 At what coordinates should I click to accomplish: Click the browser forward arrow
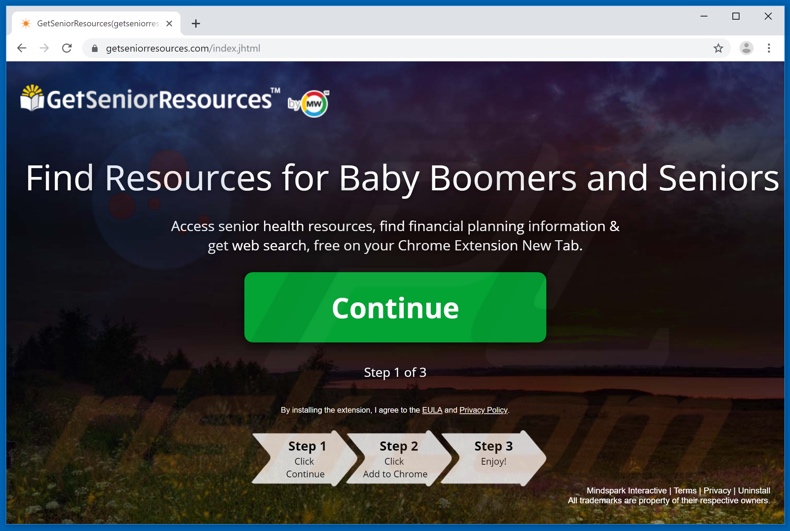click(x=44, y=48)
